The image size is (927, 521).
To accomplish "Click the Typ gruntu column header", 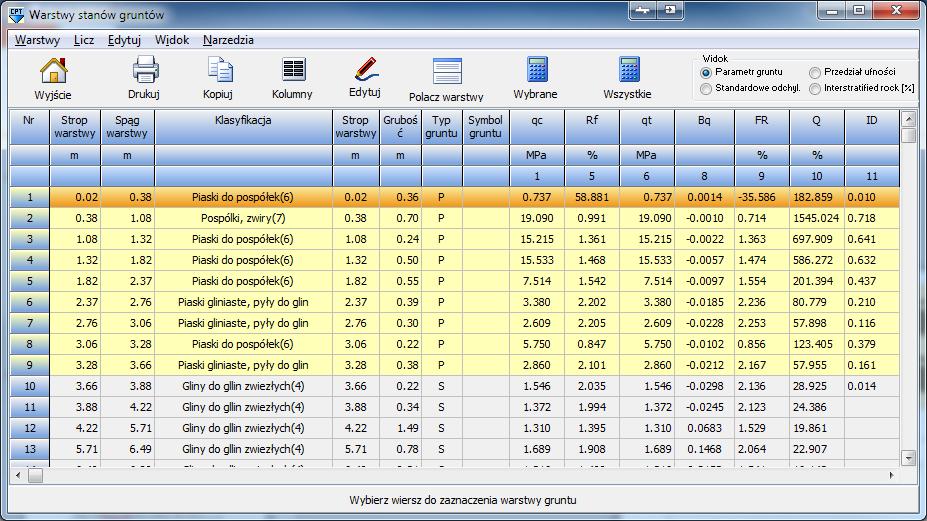I will click(x=442, y=127).
